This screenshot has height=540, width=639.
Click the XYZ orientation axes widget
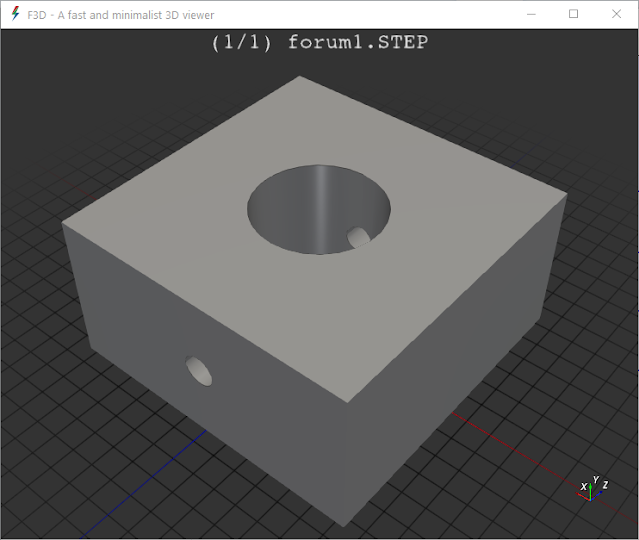tap(593, 489)
